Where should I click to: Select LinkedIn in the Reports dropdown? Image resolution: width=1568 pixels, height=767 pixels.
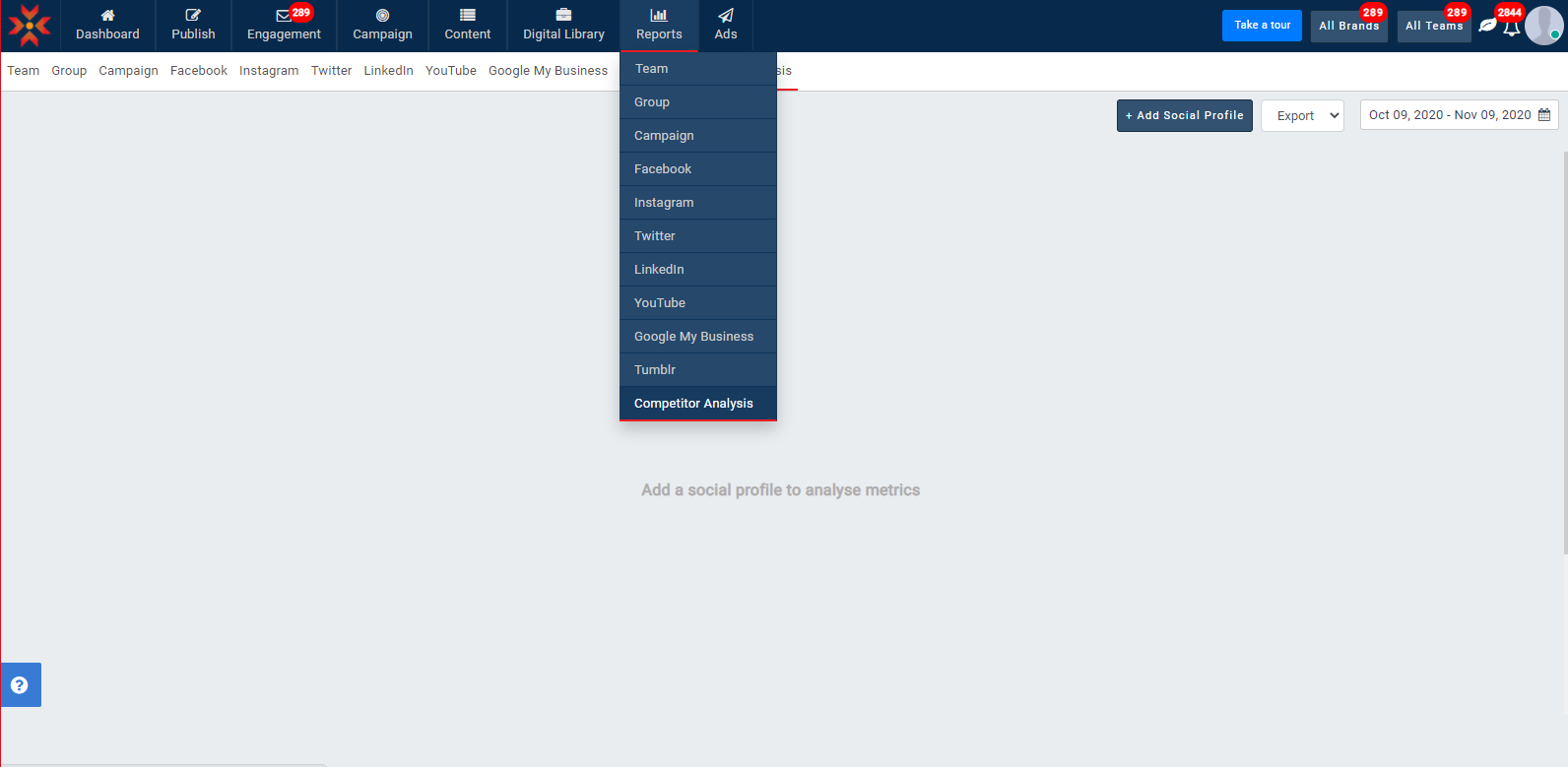coord(659,270)
